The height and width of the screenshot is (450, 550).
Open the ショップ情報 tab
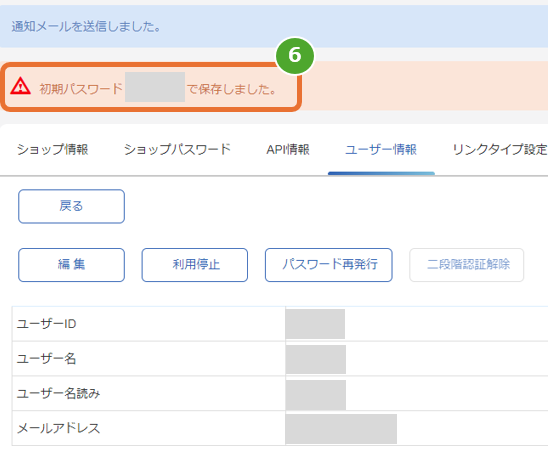point(53,149)
